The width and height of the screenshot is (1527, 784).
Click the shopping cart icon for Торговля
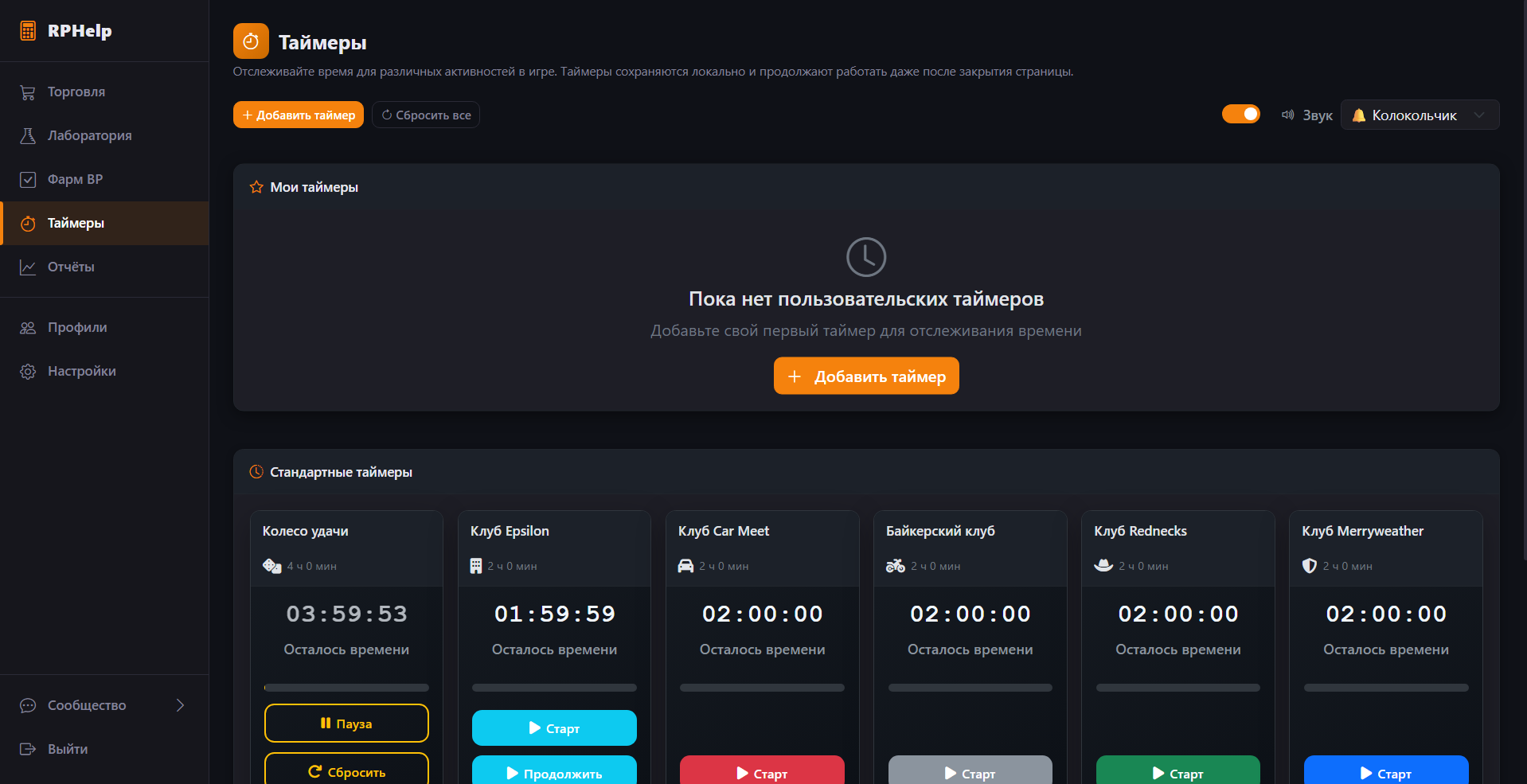[x=28, y=92]
